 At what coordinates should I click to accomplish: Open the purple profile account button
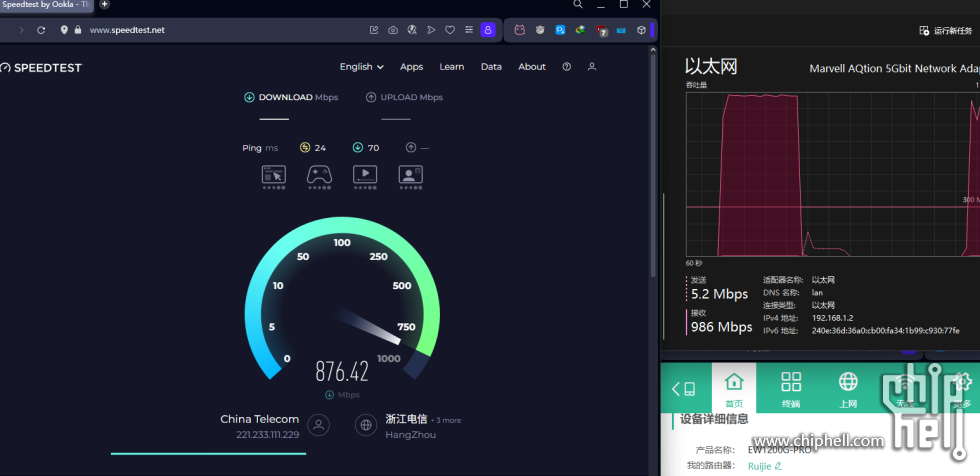click(488, 29)
